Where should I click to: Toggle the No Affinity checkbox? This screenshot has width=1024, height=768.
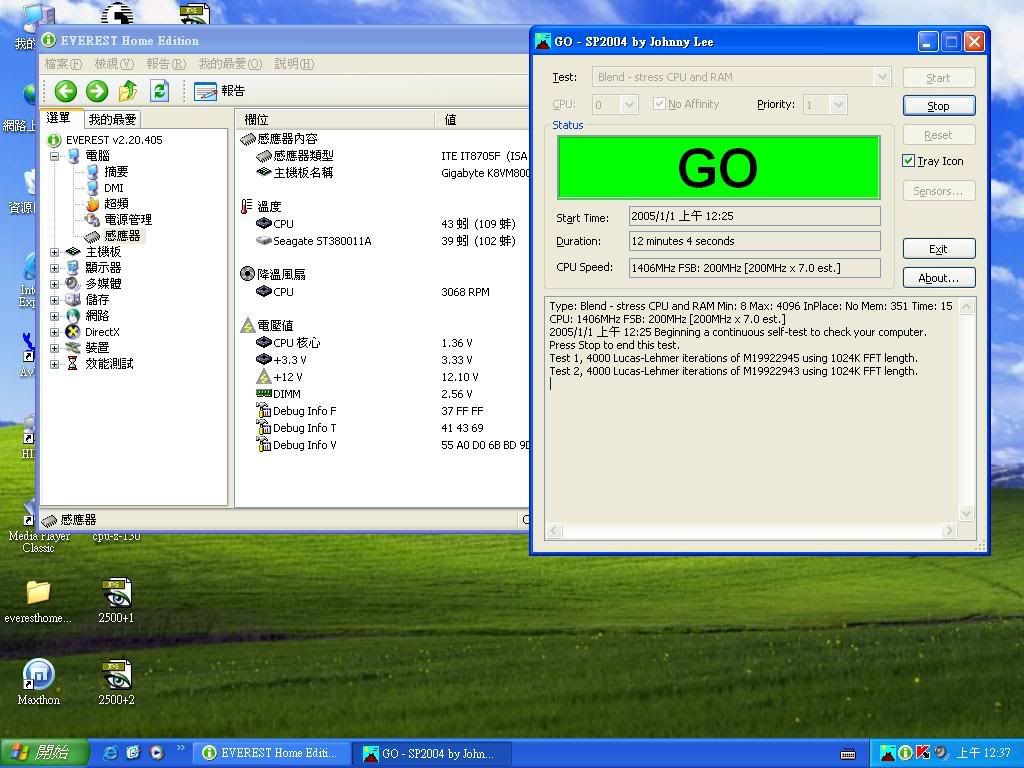[659, 104]
